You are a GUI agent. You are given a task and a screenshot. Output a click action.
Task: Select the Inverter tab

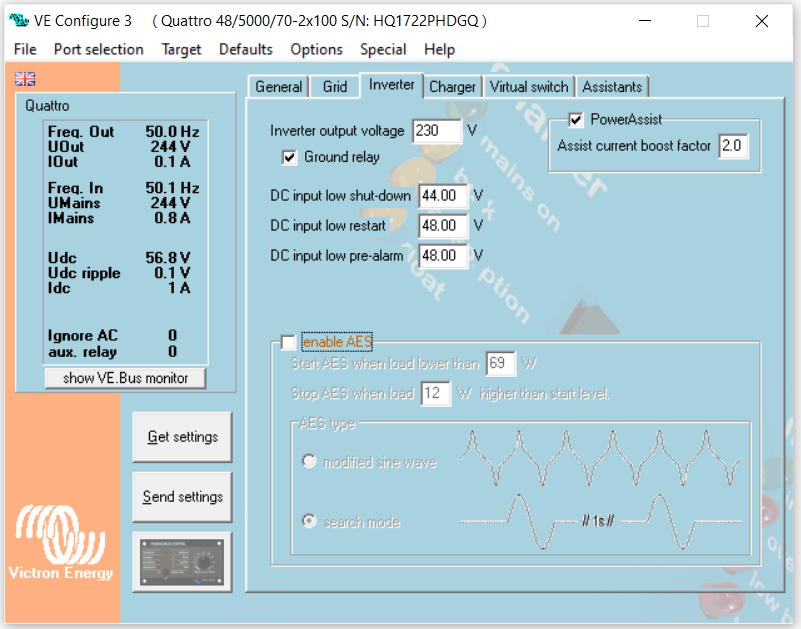391,85
